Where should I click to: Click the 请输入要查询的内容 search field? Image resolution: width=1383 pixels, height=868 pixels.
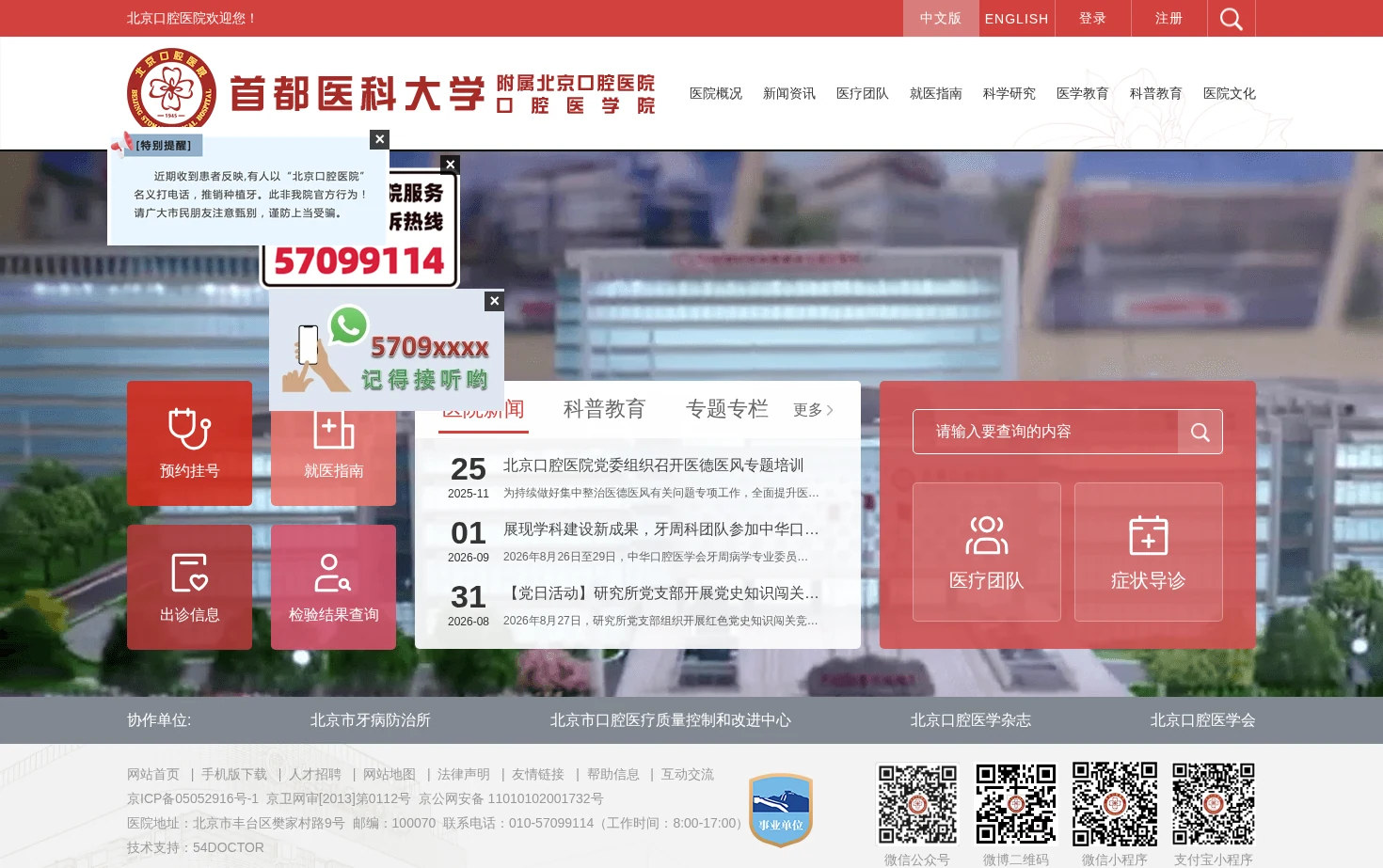click(1045, 432)
